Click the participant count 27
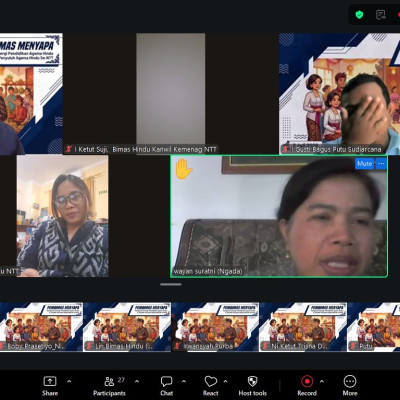The width and height of the screenshot is (400, 400). (x=121, y=380)
